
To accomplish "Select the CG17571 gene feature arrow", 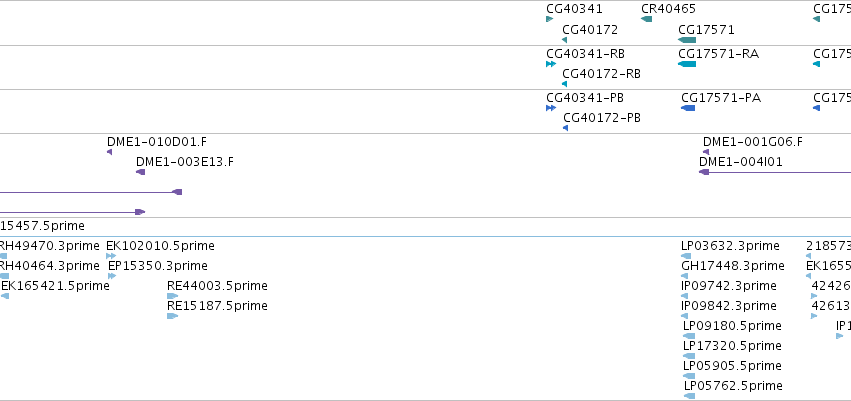I will pos(687,40).
